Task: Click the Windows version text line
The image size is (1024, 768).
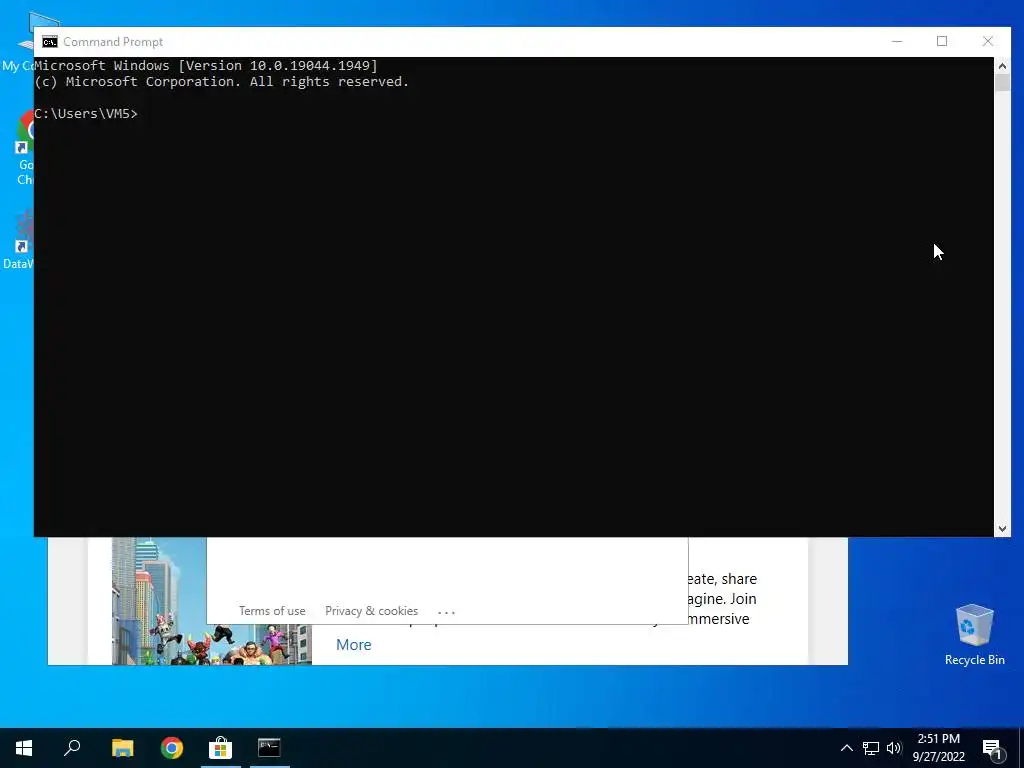Action: click(206, 65)
